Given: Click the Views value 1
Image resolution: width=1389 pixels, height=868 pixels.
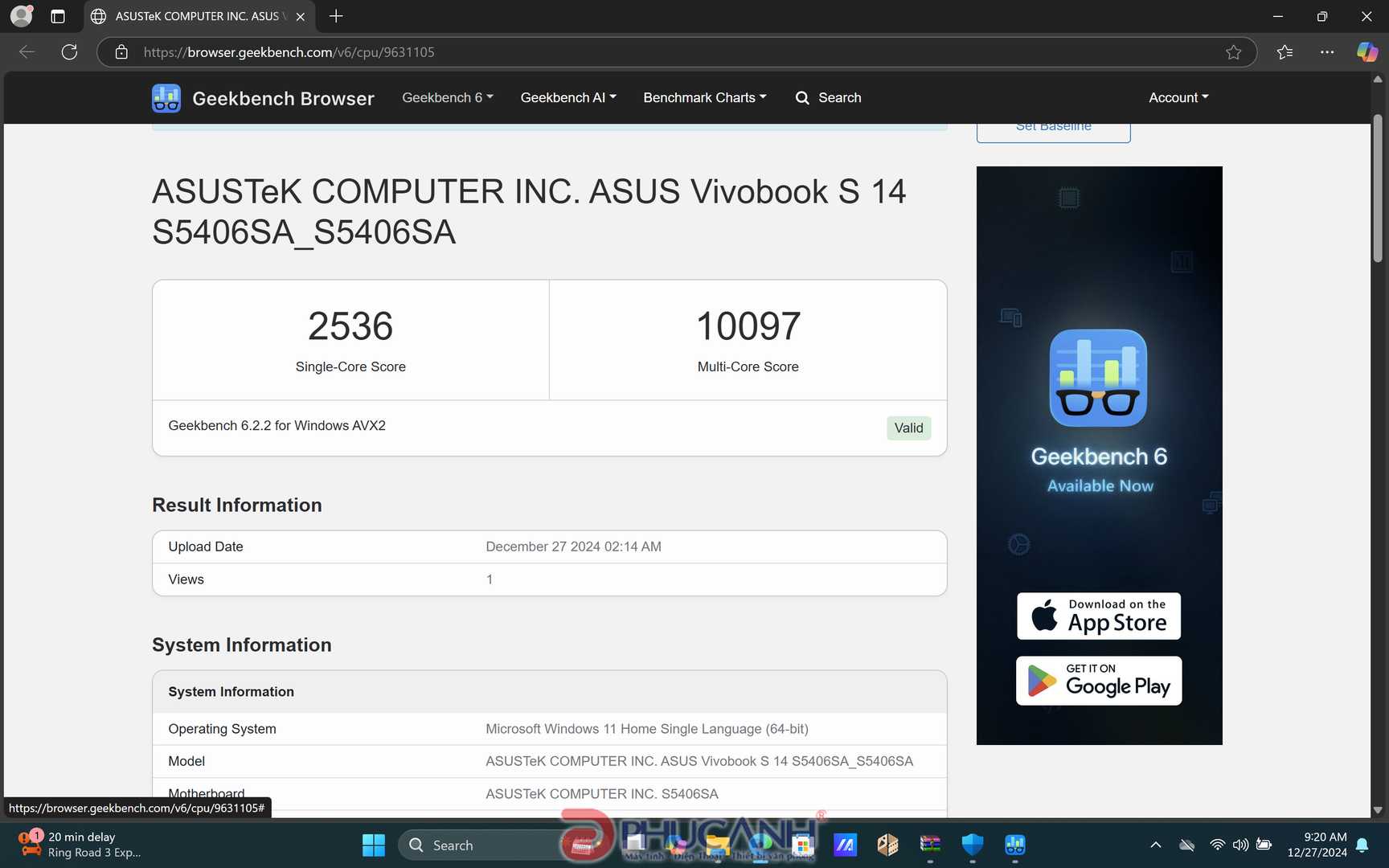Looking at the screenshot, I should point(489,579).
